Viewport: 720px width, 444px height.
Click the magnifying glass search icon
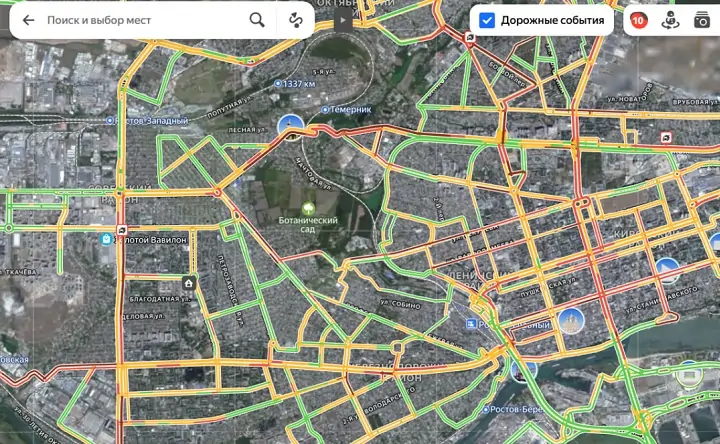[x=257, y=20]
